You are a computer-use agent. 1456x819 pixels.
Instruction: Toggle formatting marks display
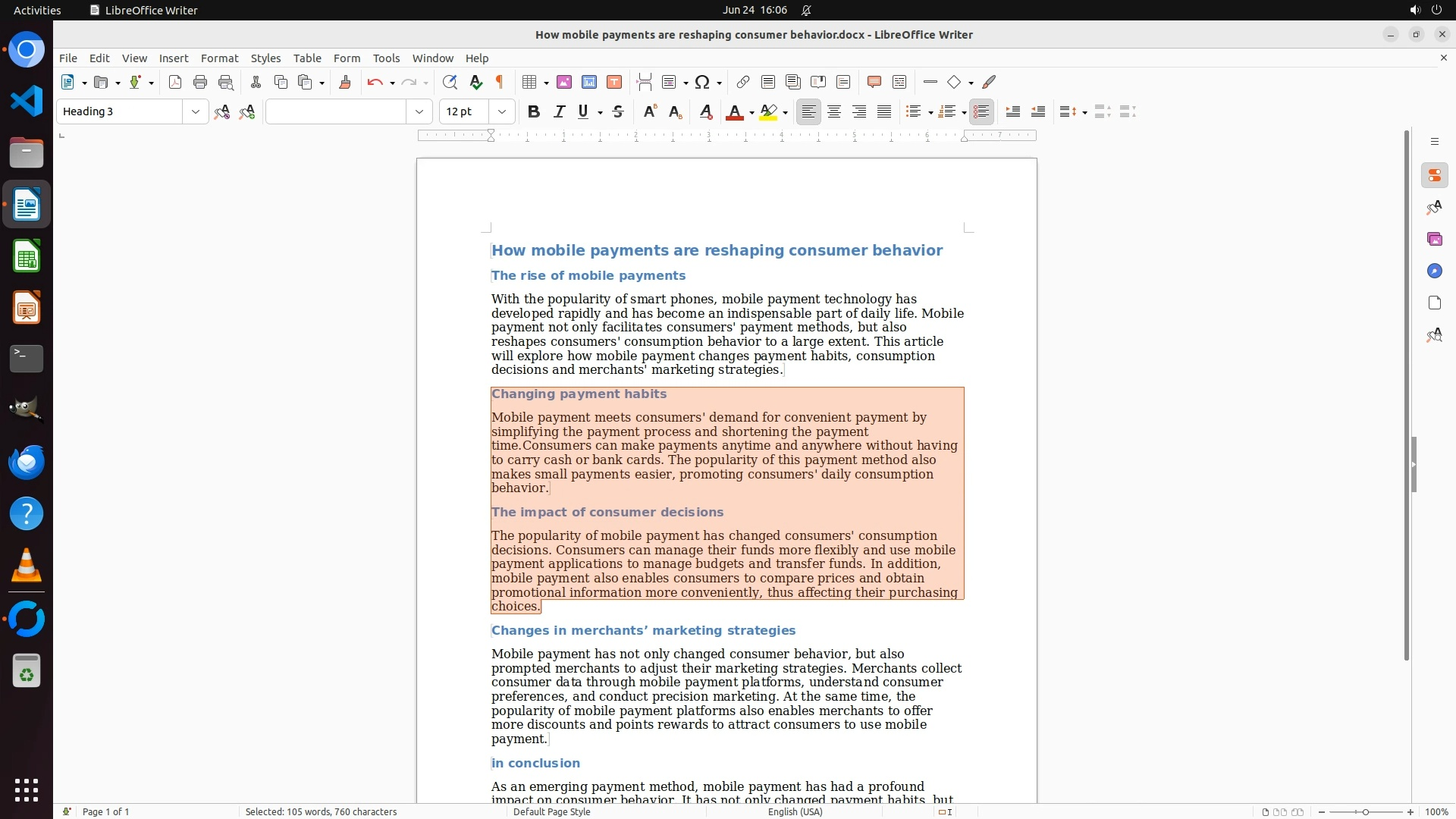(x=500, y=82)
